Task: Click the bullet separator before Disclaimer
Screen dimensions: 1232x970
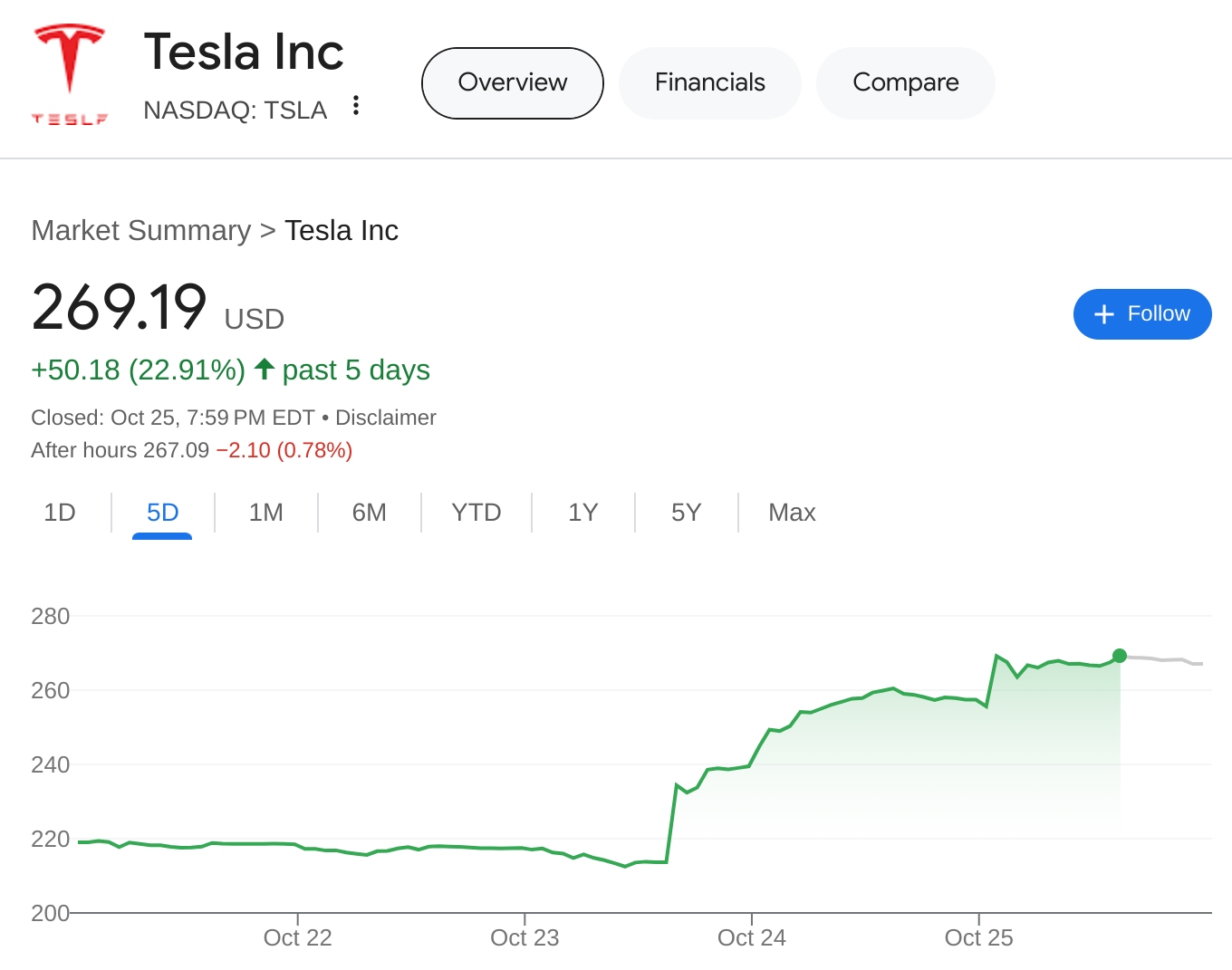Action: pos(323,418)
